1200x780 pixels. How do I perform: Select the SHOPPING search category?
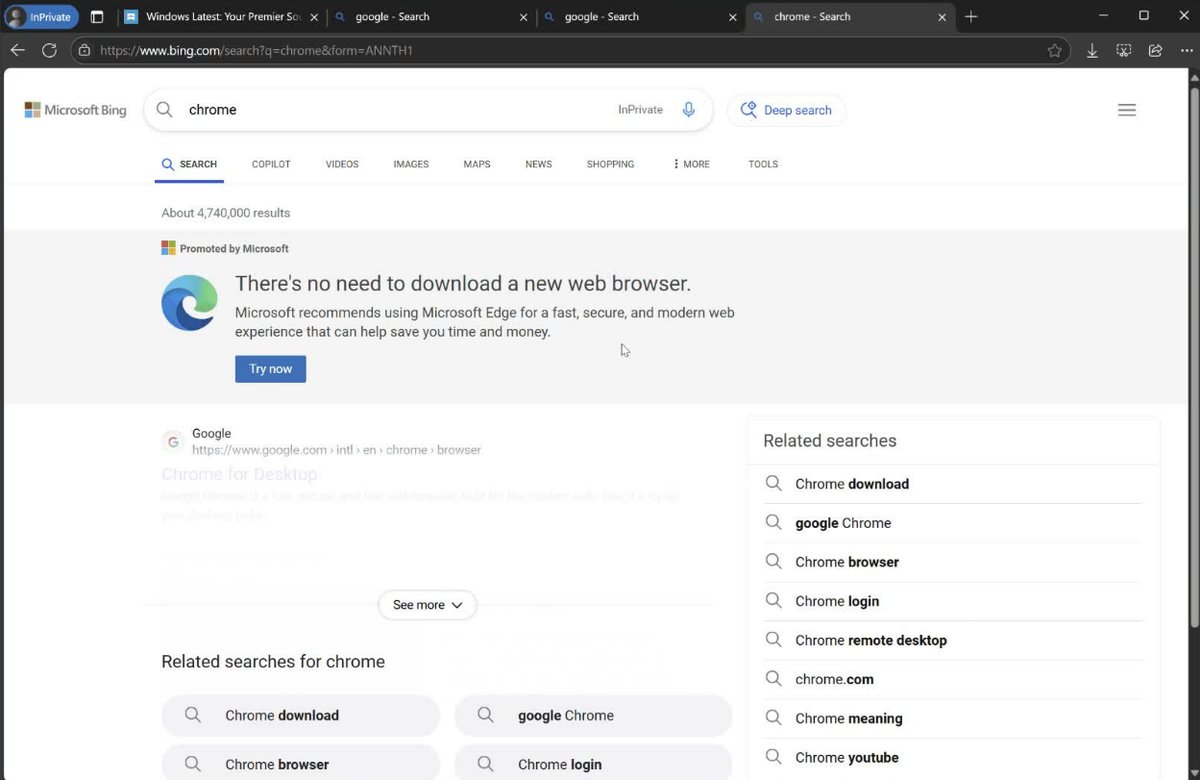tap(610, 164)
